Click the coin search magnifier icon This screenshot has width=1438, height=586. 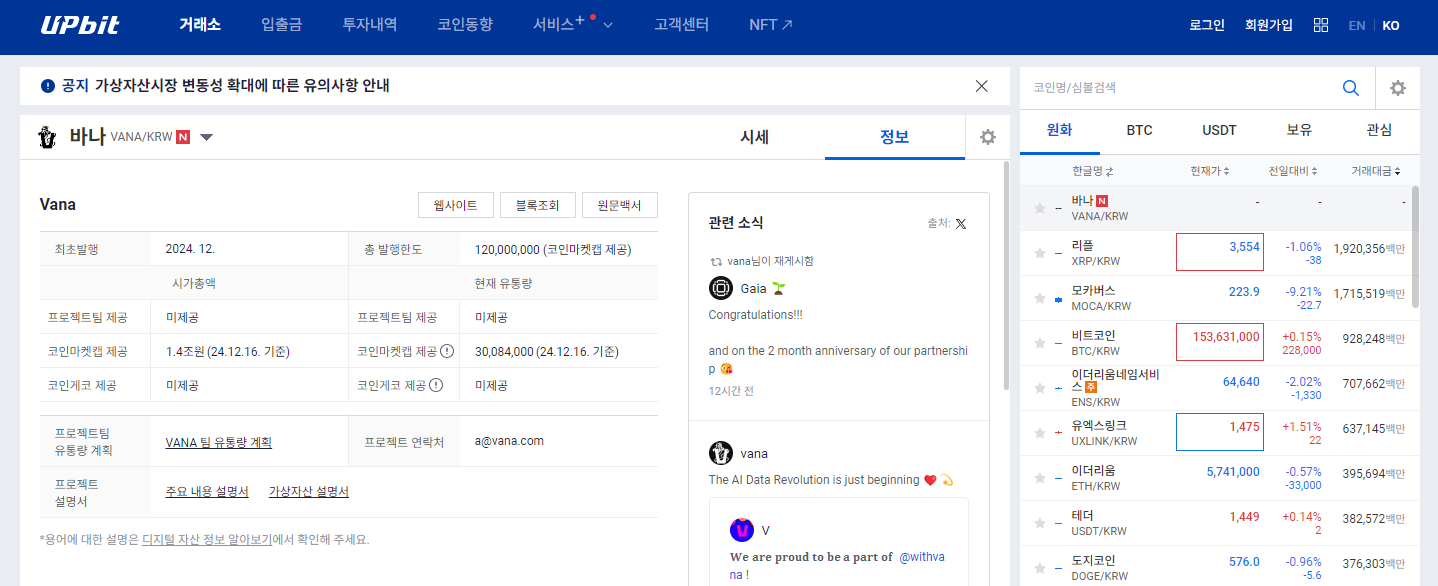pyautogui.click(x=1351, y=88)
